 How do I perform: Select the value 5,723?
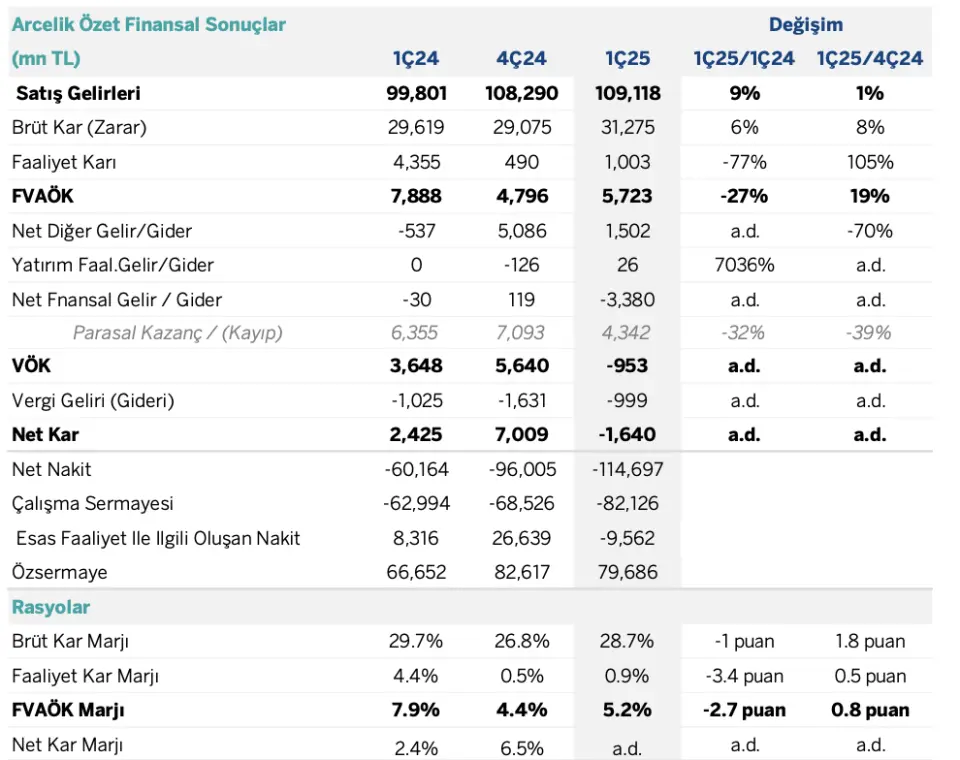point(628,196)
